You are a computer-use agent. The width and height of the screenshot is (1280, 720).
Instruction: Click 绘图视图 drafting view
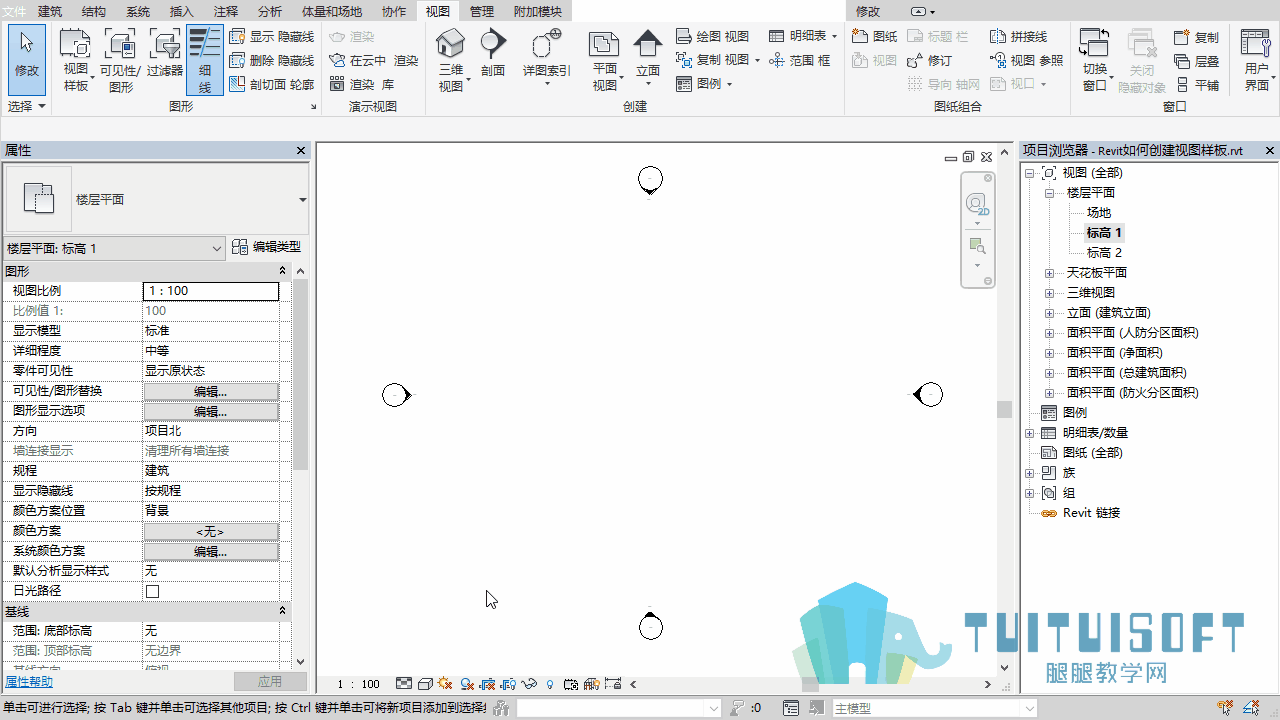click(712, 36)
